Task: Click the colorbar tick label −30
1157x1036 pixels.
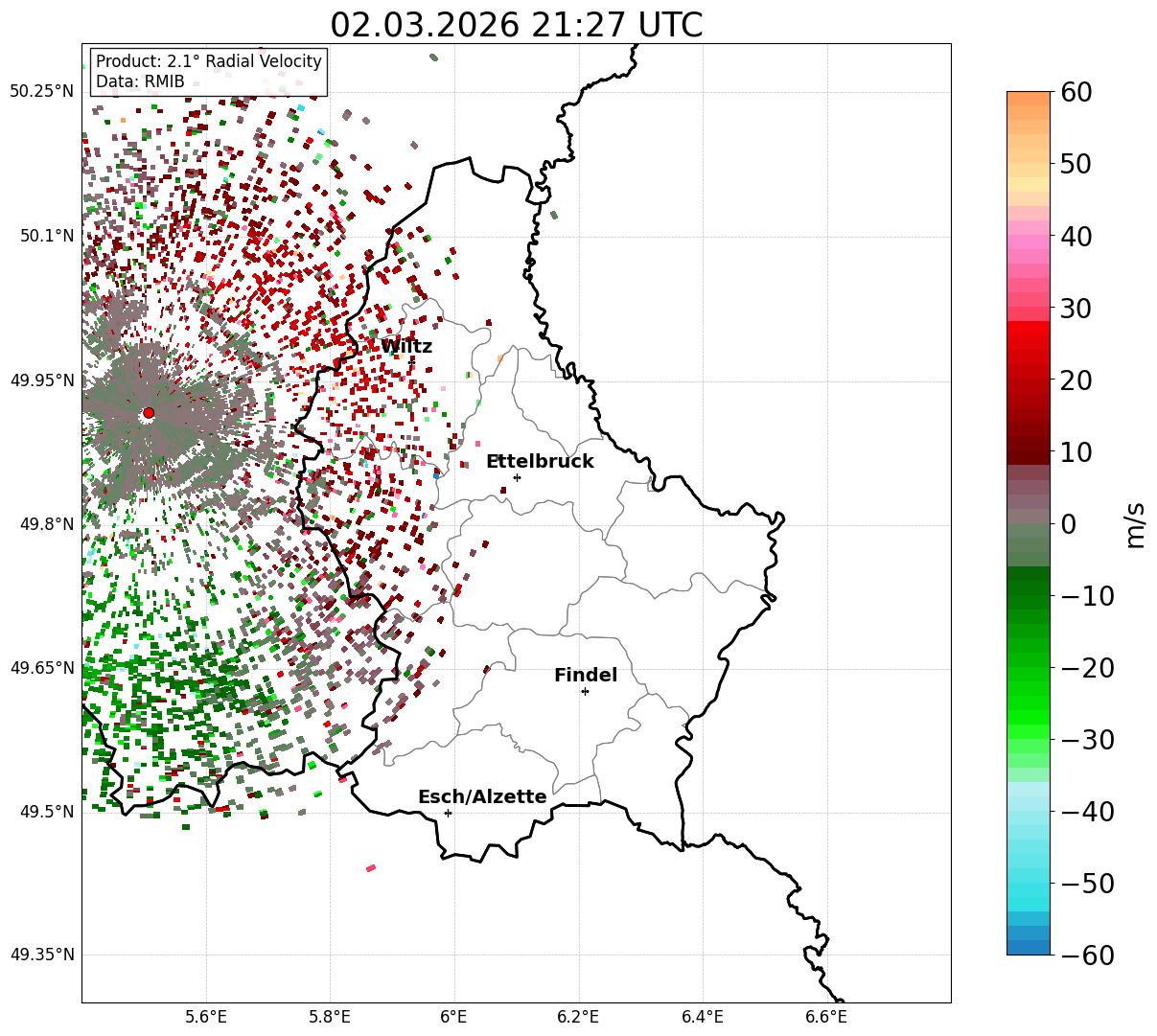Action: click(1087, 740)
